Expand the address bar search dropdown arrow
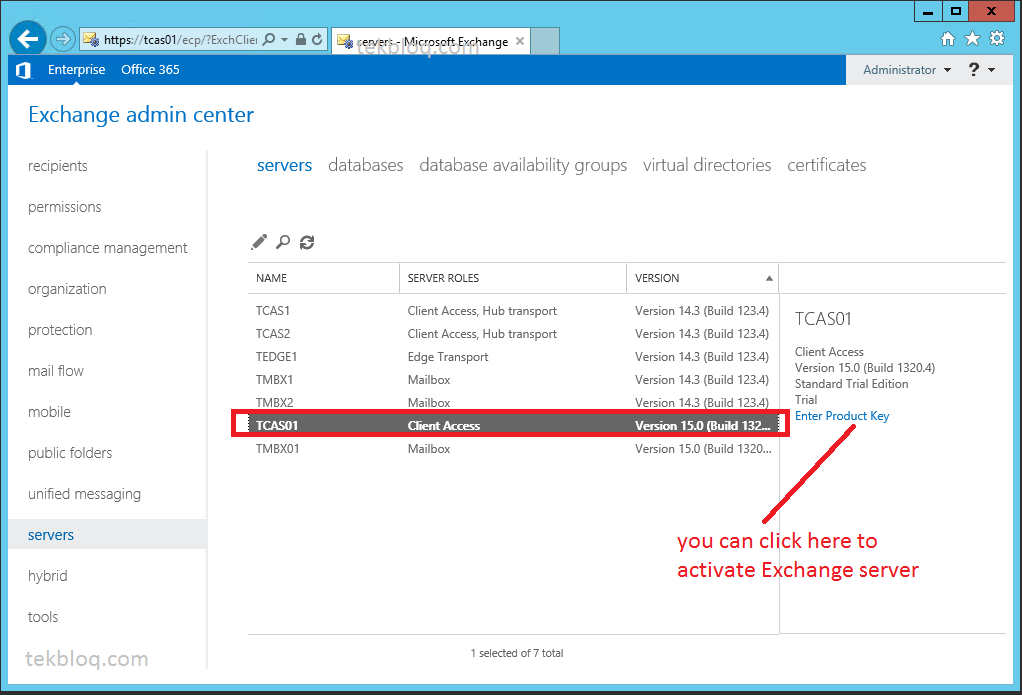The image size is (1022, 695). [x=284, y=40]
